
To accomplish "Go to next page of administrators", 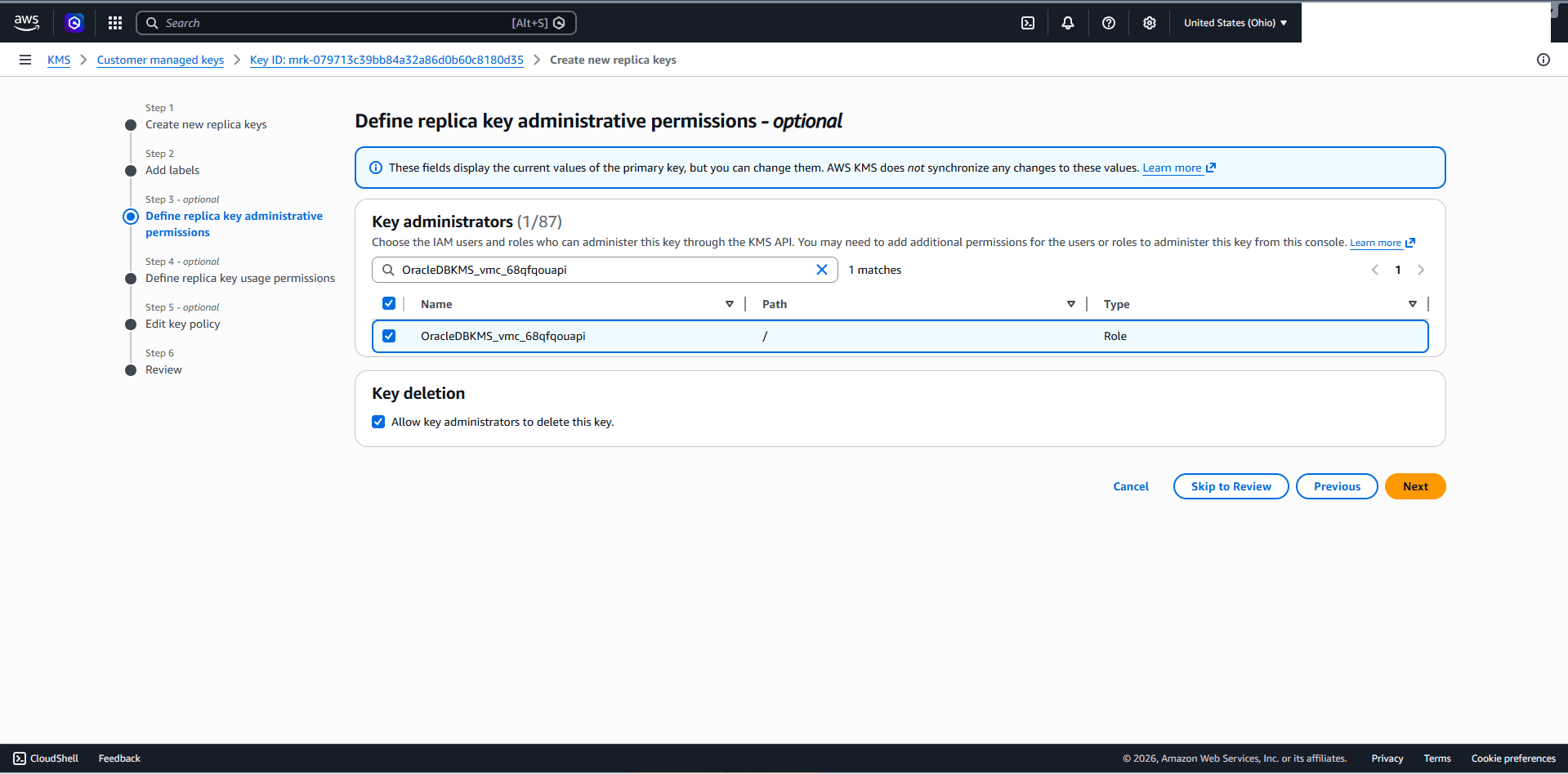I will click(1421, 270).
